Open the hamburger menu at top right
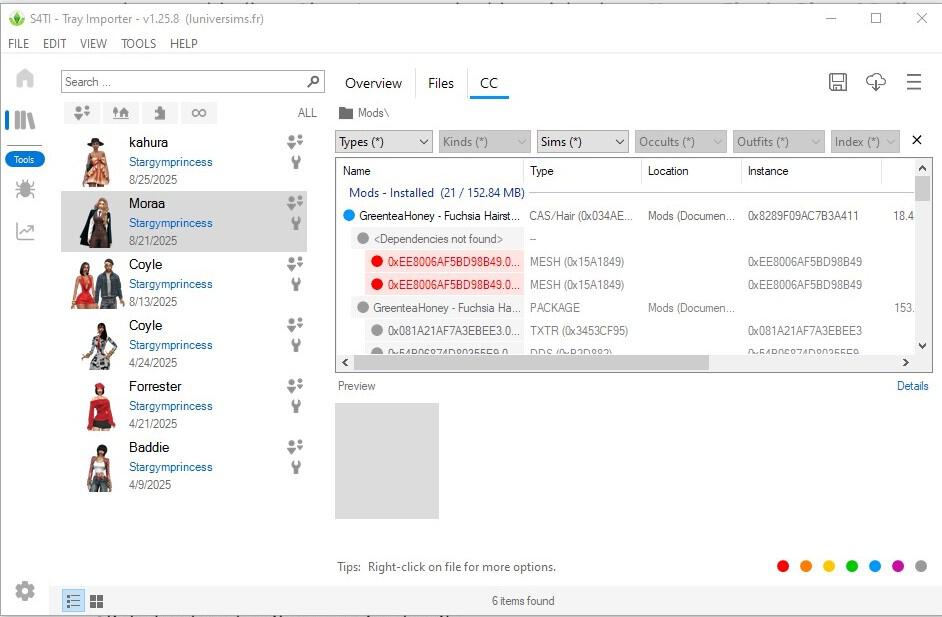The height and width of the screenshot is (617, 942). [x=914, y=83]
